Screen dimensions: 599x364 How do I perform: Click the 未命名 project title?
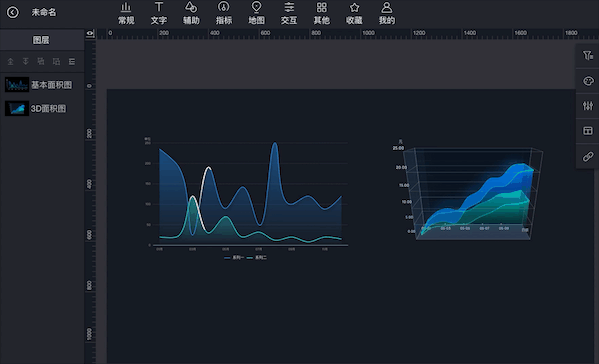[x=44, y=12]
